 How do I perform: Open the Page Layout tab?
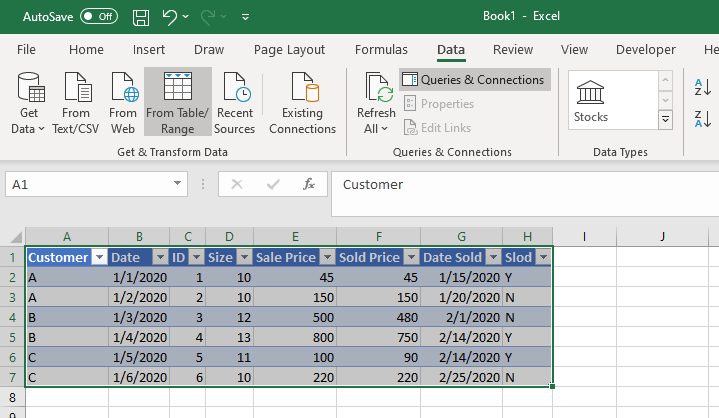tap(289, 50)
